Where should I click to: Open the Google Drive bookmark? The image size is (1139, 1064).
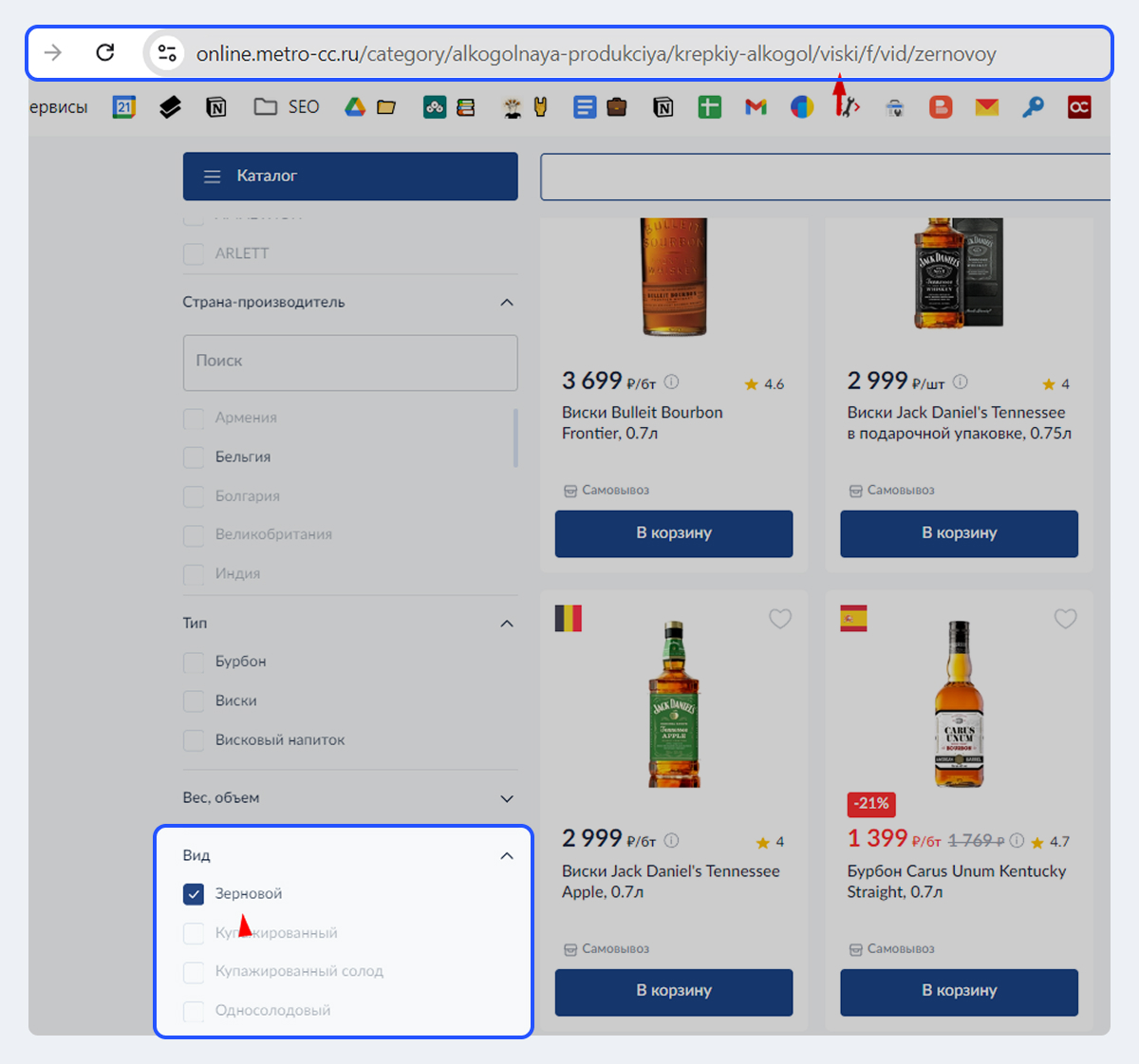tap(355, 107)
